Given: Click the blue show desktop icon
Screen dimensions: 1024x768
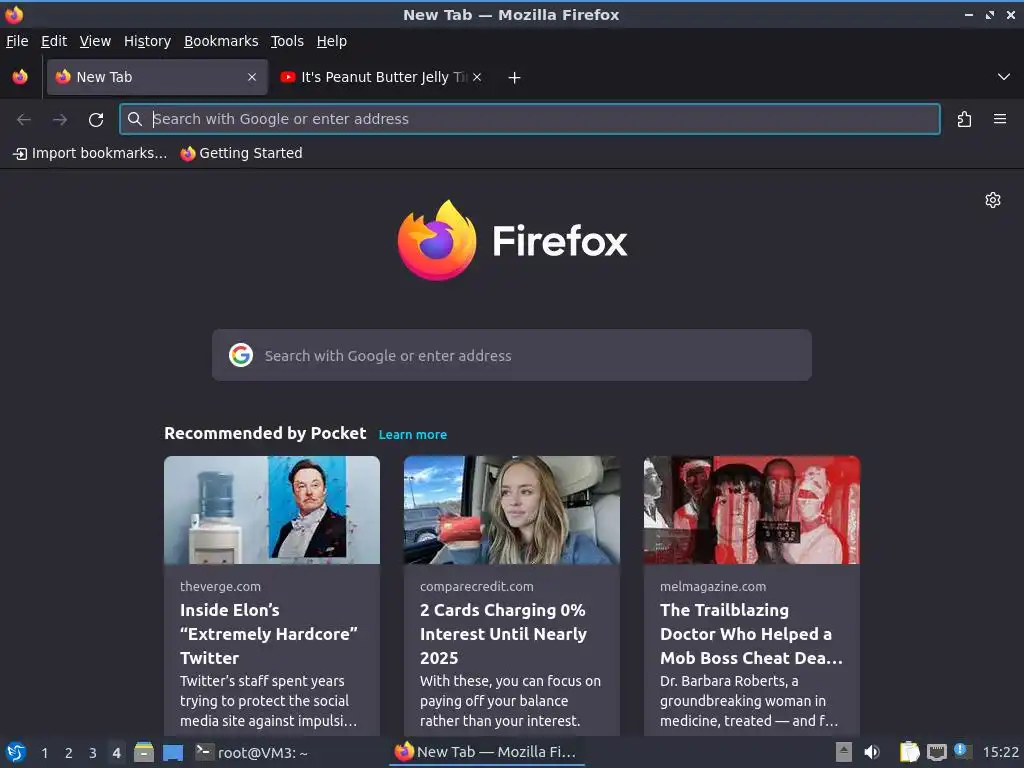Looking at the screenshot, I should pos(173,753).
